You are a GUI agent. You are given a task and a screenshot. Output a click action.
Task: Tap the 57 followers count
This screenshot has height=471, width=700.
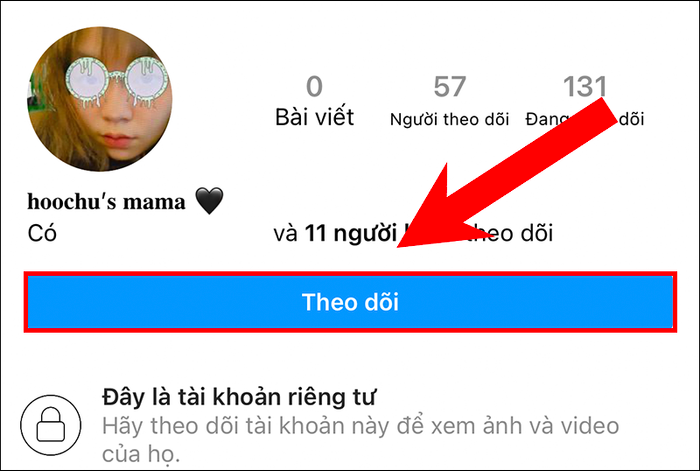(x=450, y=86)
